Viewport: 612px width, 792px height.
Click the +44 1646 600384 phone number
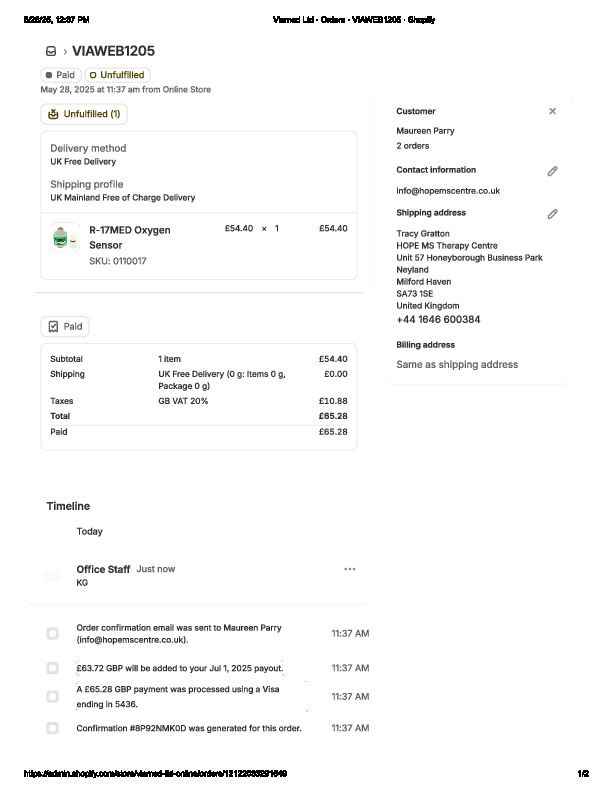[x=438, y=320]
